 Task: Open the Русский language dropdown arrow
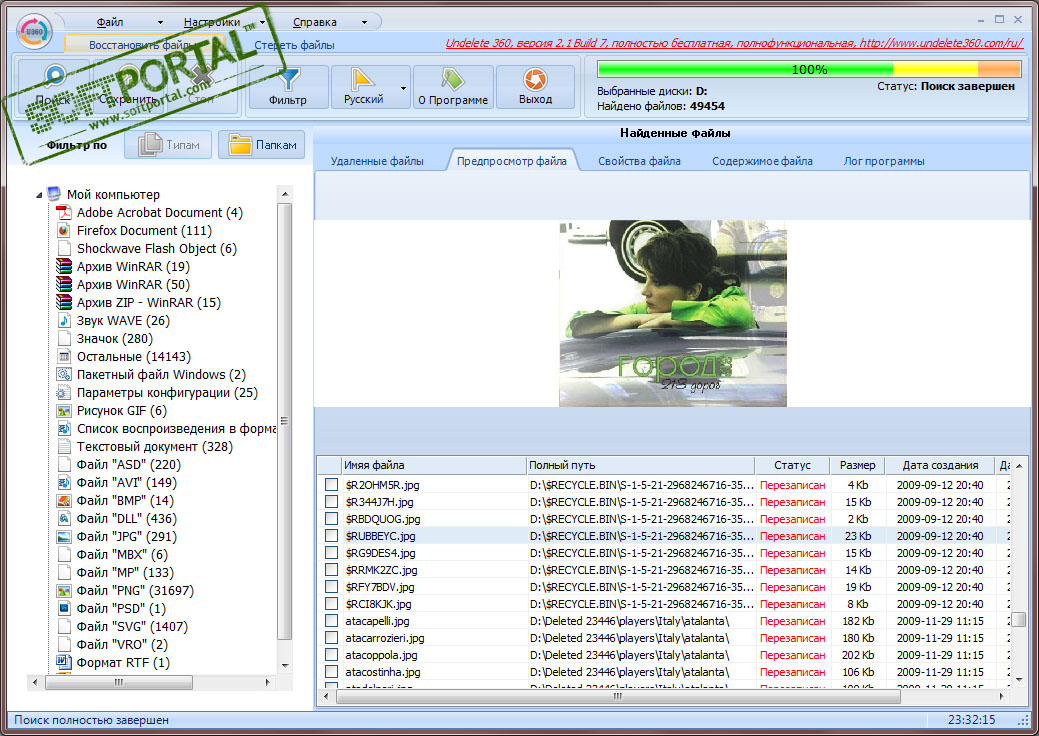pos(403,89)
